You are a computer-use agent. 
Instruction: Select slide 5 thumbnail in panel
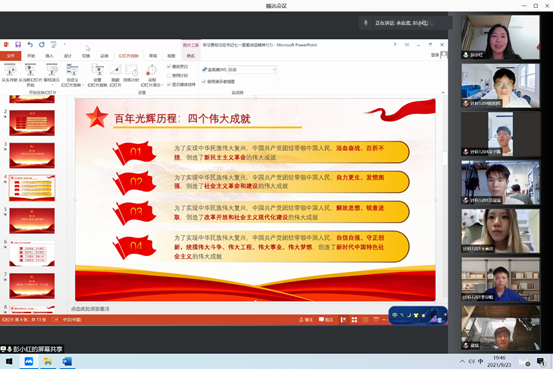pyautogui.click(x=32, y=220)
